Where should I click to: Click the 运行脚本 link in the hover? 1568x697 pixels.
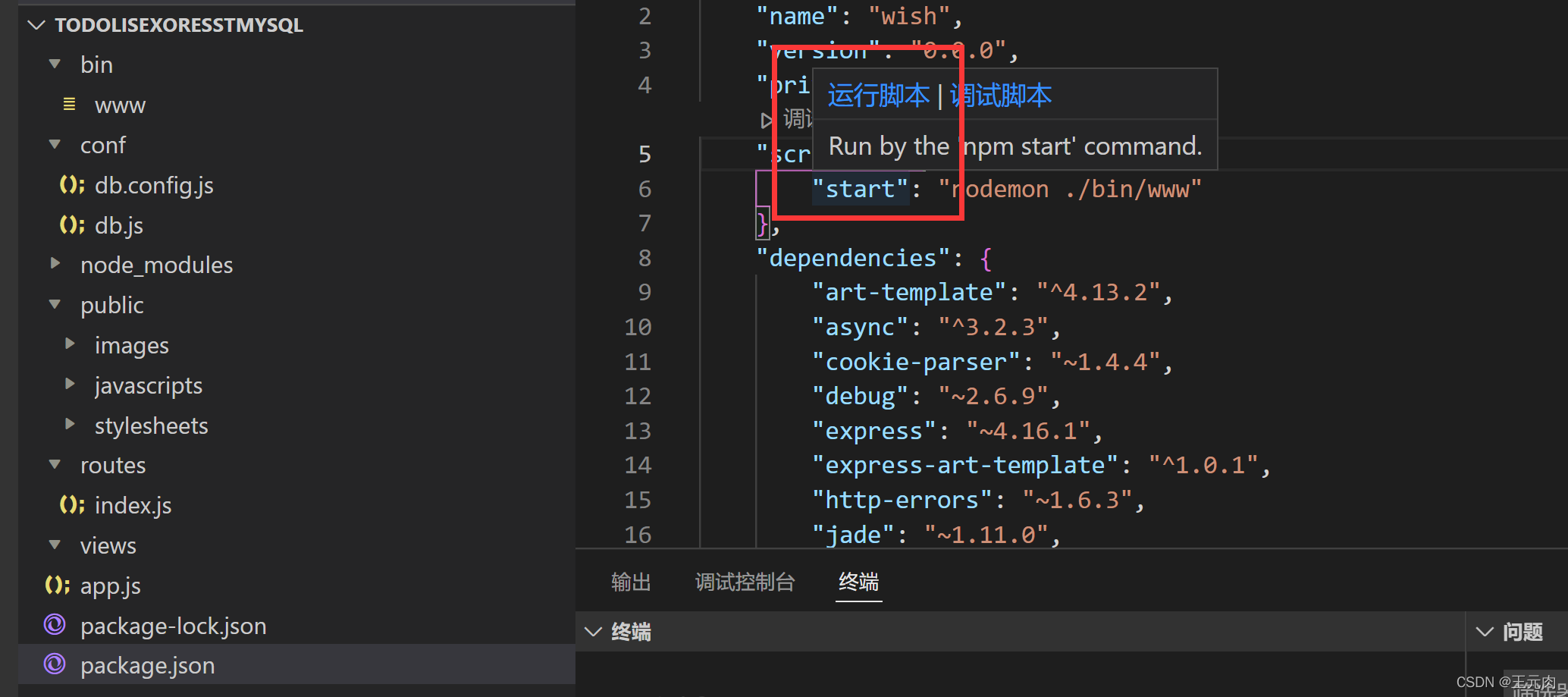point(879,96)
